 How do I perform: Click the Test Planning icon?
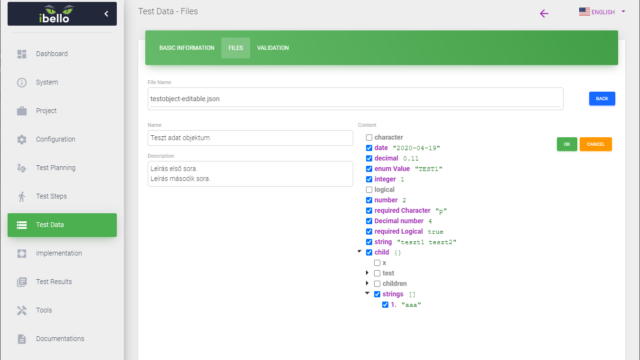[x=22, y=168]
